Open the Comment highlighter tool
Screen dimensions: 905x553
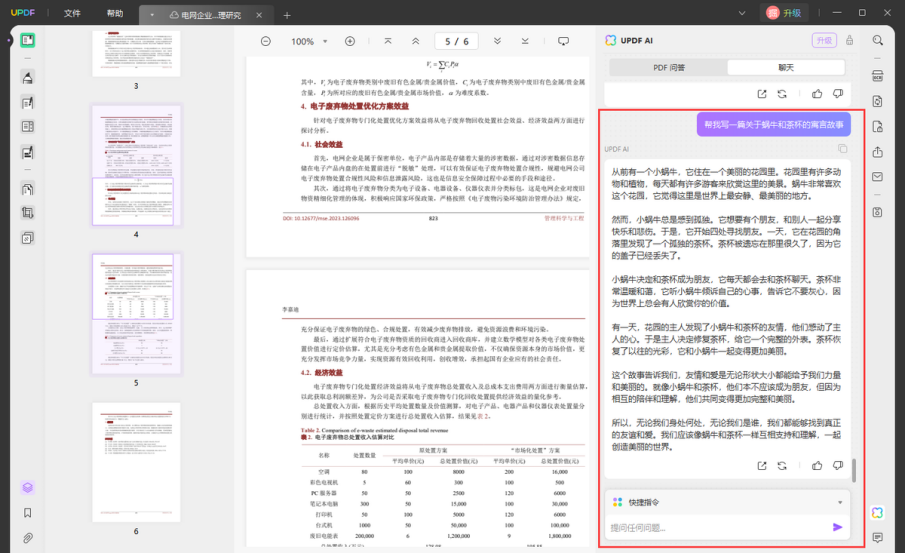(x=28, y=77)
